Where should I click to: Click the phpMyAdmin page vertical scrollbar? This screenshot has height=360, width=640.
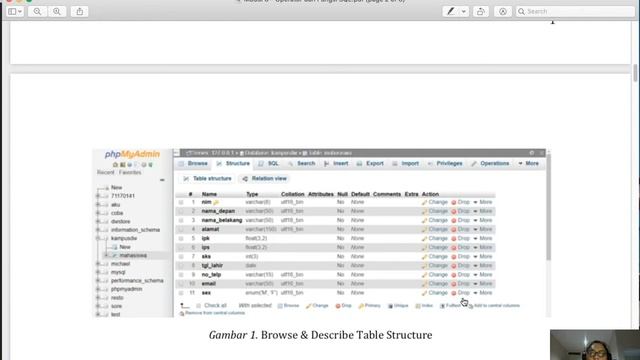[548, 207]
